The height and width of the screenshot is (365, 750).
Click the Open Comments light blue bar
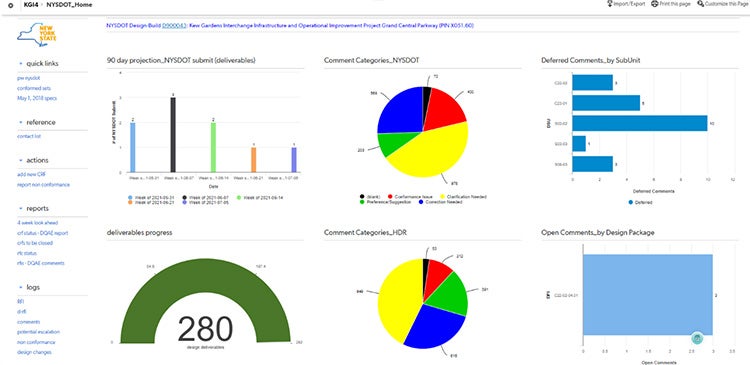click(x=648, y=295)
